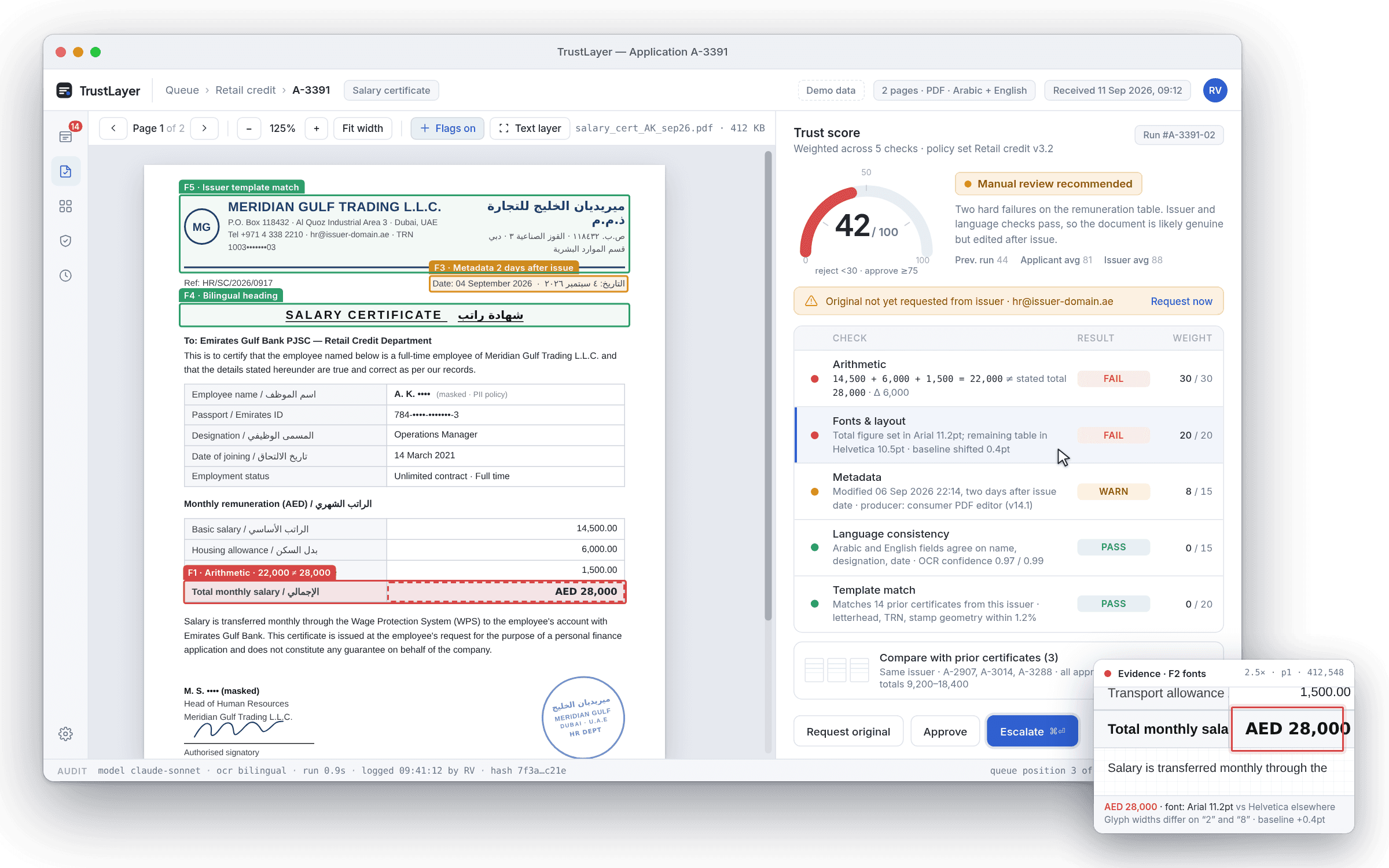
Task: Click the RV user avatar
Action: 1215,90
